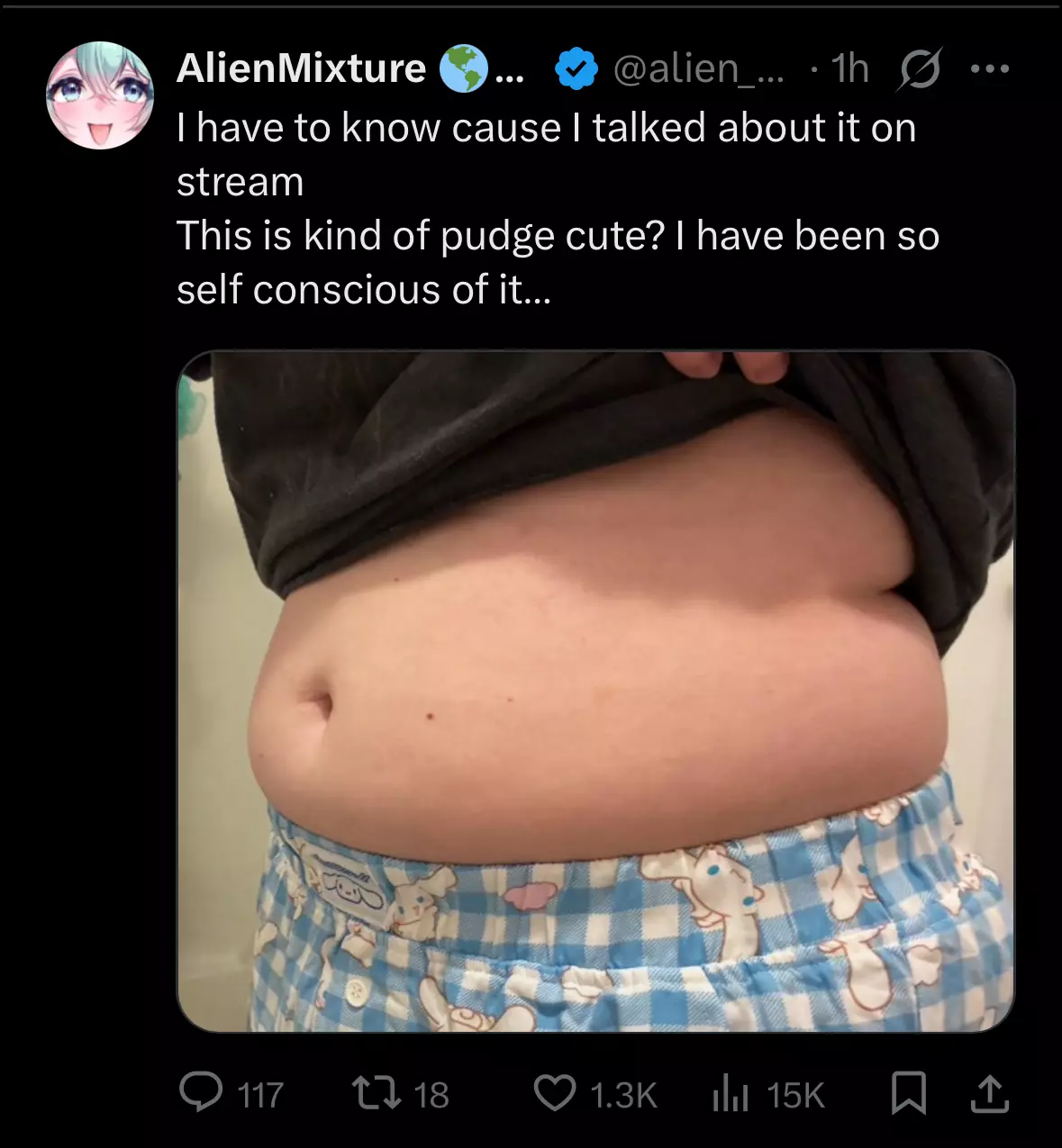Click the reply speech bubble icon

click(x=200, y=1092)
